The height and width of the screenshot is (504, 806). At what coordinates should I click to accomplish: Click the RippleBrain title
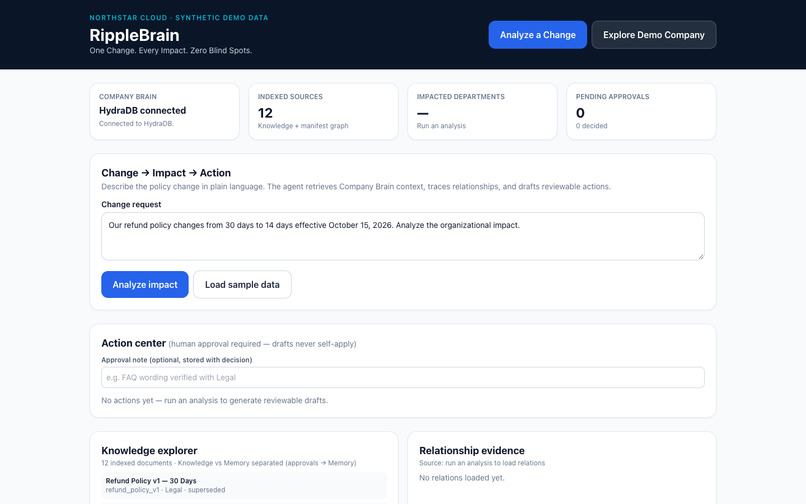coord(134,35)
